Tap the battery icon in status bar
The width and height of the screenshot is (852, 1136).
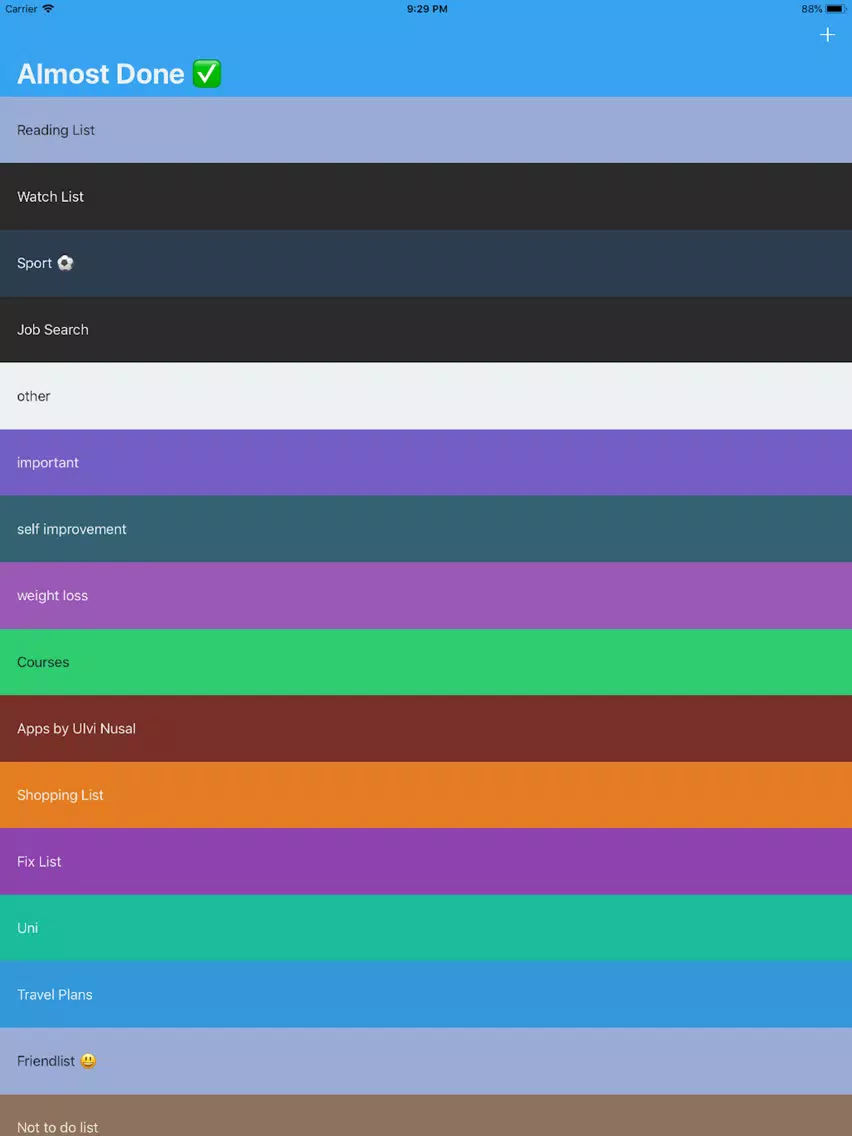coord(835,9)
